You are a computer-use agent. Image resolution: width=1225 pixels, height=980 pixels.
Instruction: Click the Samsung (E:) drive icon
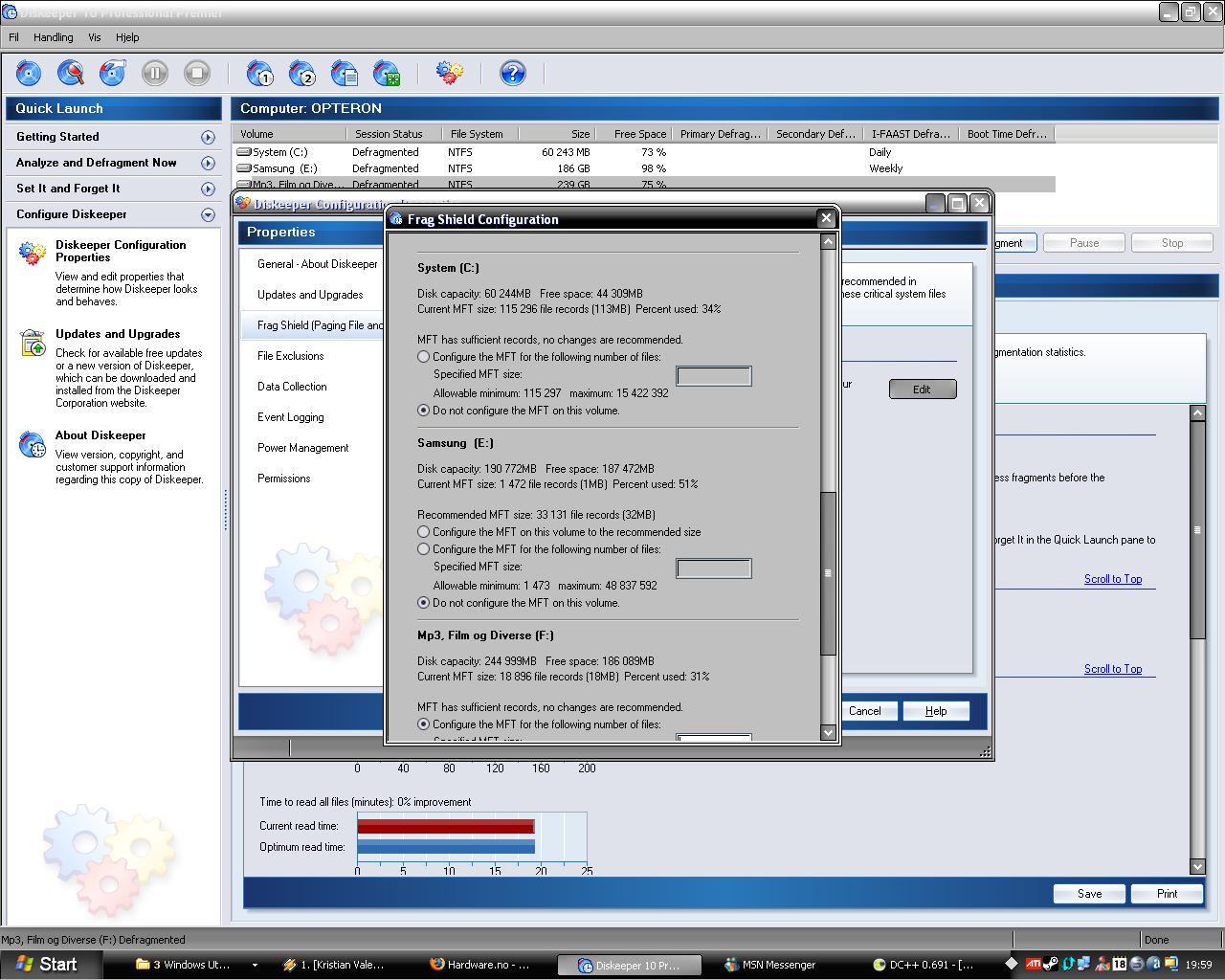(x=244, y=168)
